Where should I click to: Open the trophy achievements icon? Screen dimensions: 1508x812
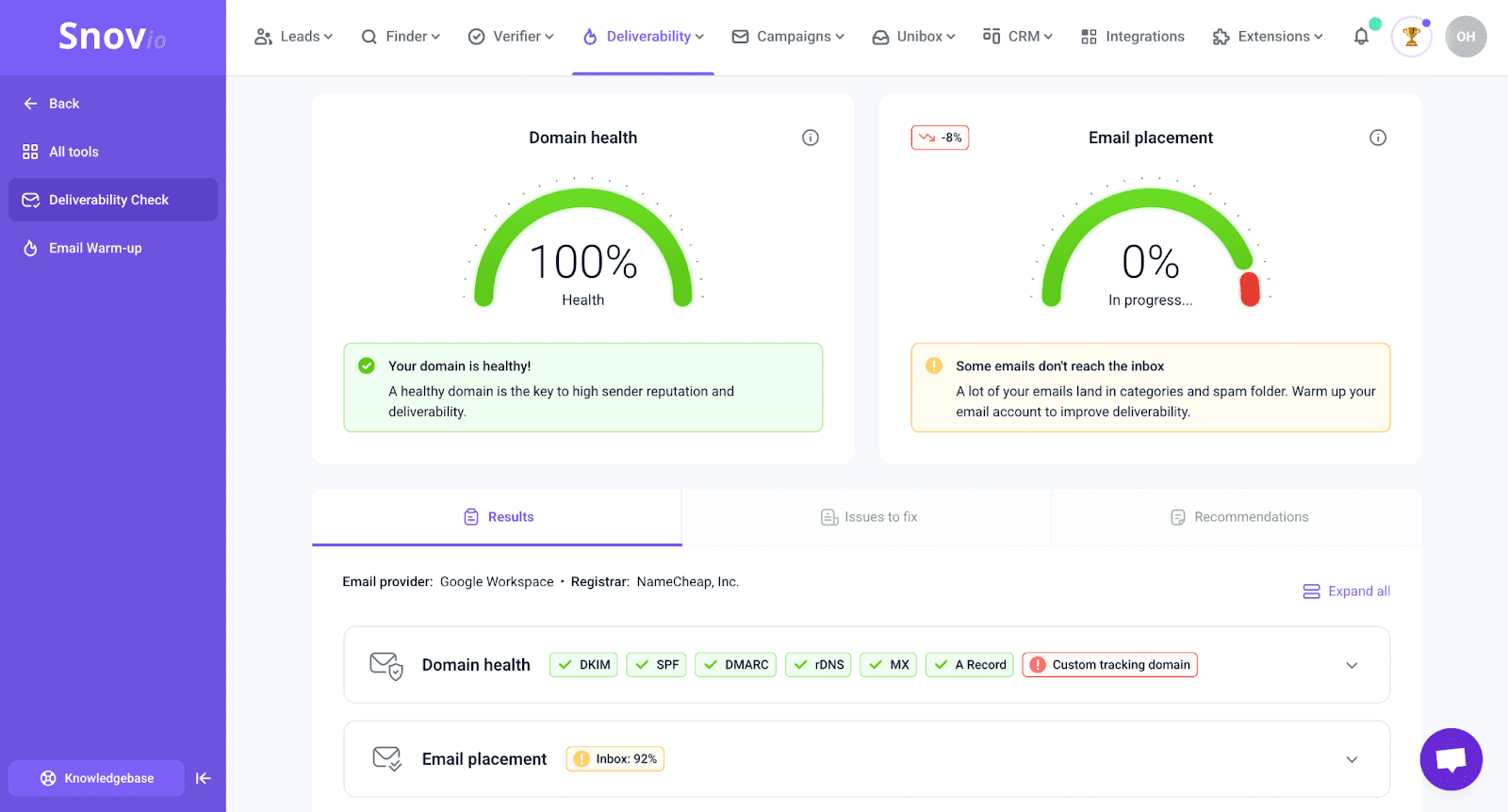(x=1411, y=37)
